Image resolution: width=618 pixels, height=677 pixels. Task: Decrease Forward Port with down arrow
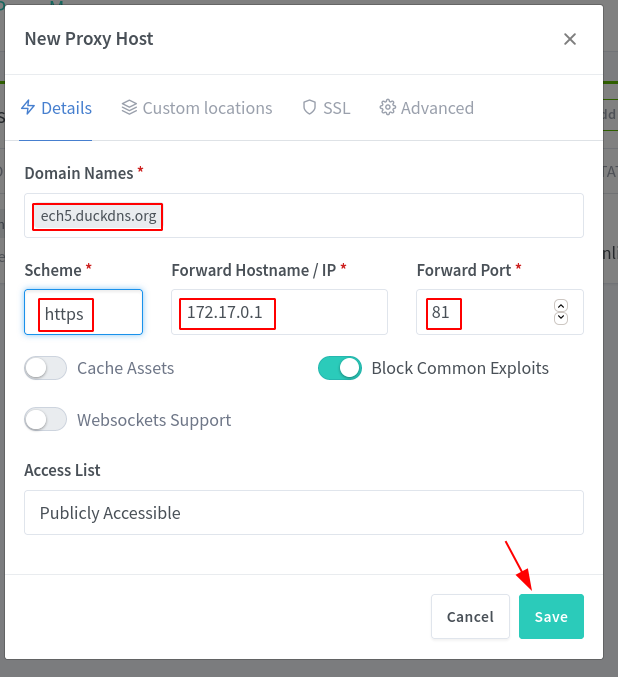point(561,318)
